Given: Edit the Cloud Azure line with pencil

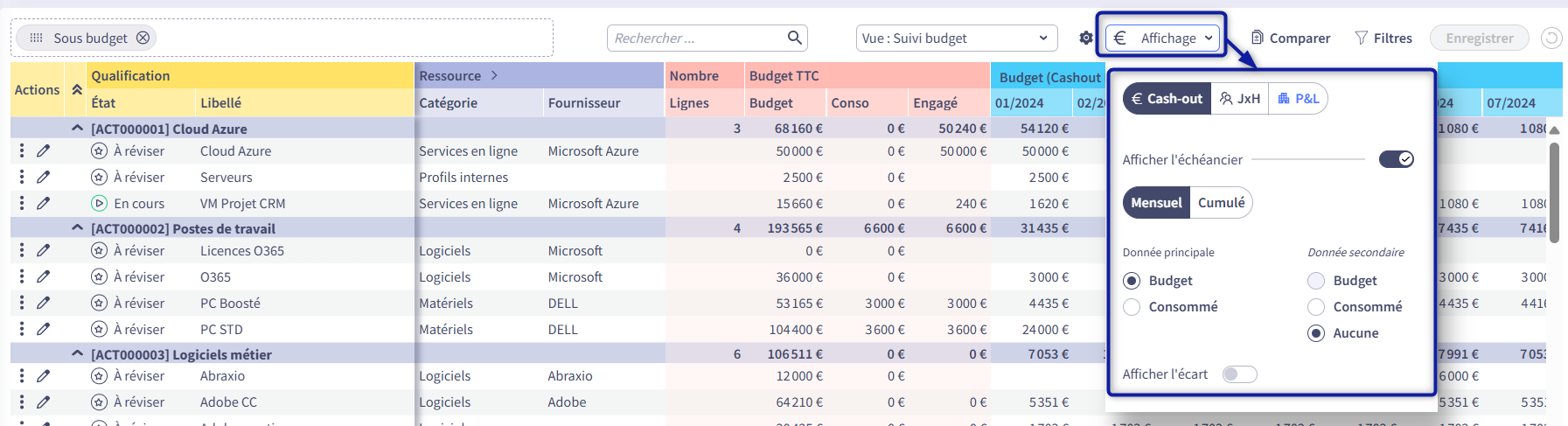Looking at the screenshot, I should point(43,150).
